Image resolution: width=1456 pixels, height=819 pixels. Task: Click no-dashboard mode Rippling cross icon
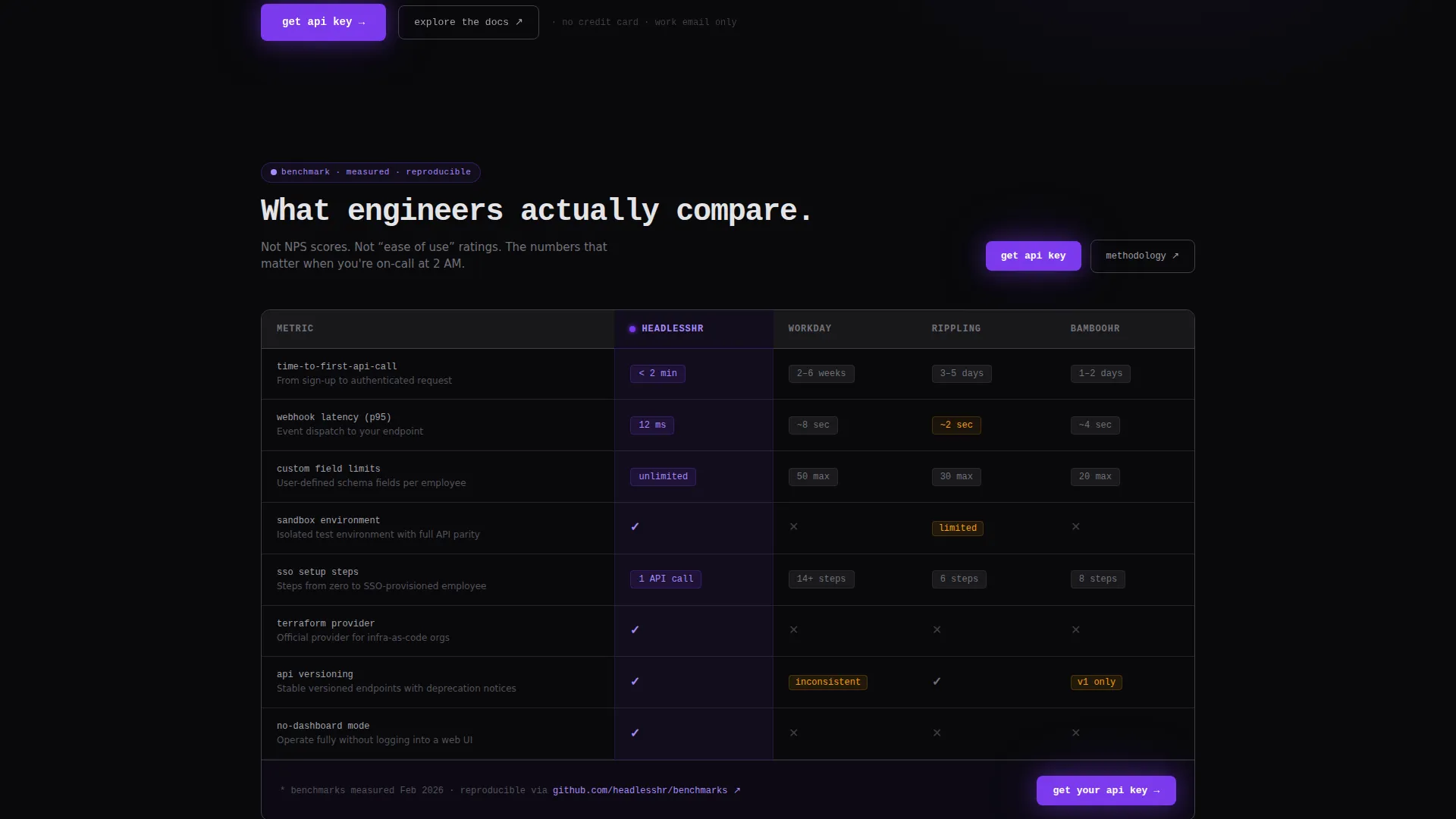tap(937, 733)
